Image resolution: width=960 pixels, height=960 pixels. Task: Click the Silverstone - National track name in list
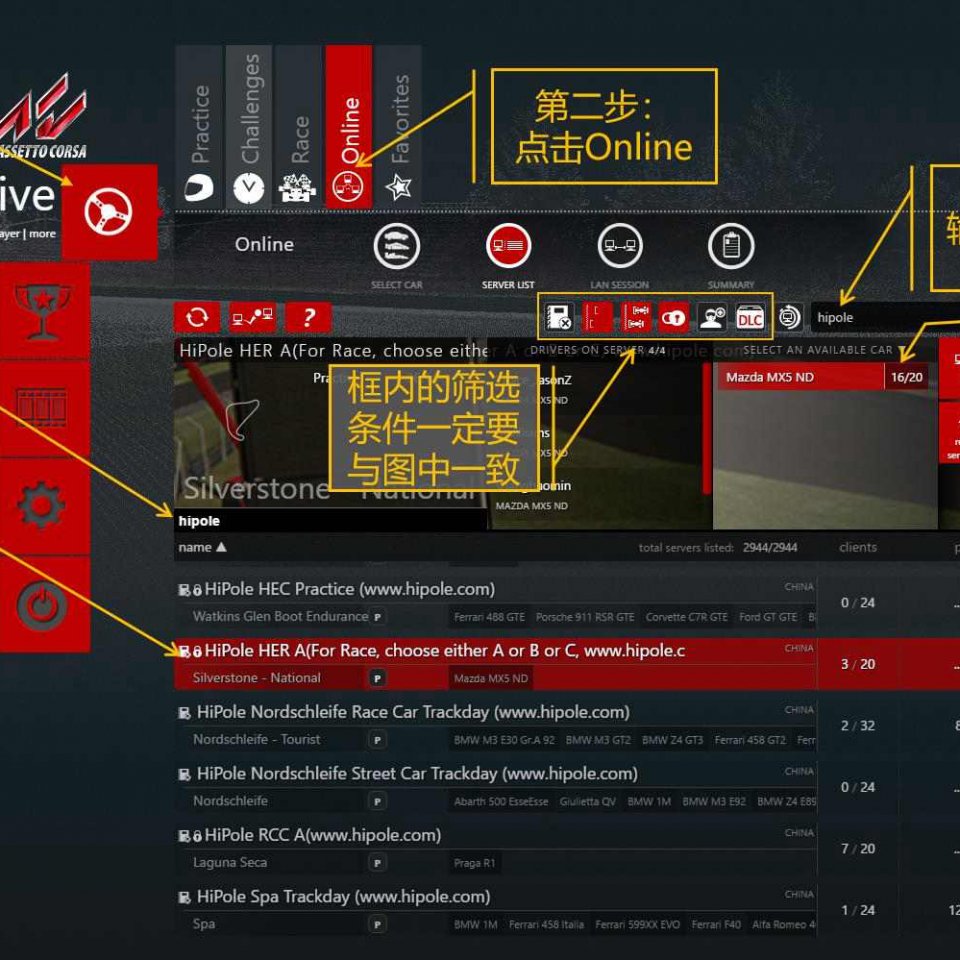(x=257, y=678)
